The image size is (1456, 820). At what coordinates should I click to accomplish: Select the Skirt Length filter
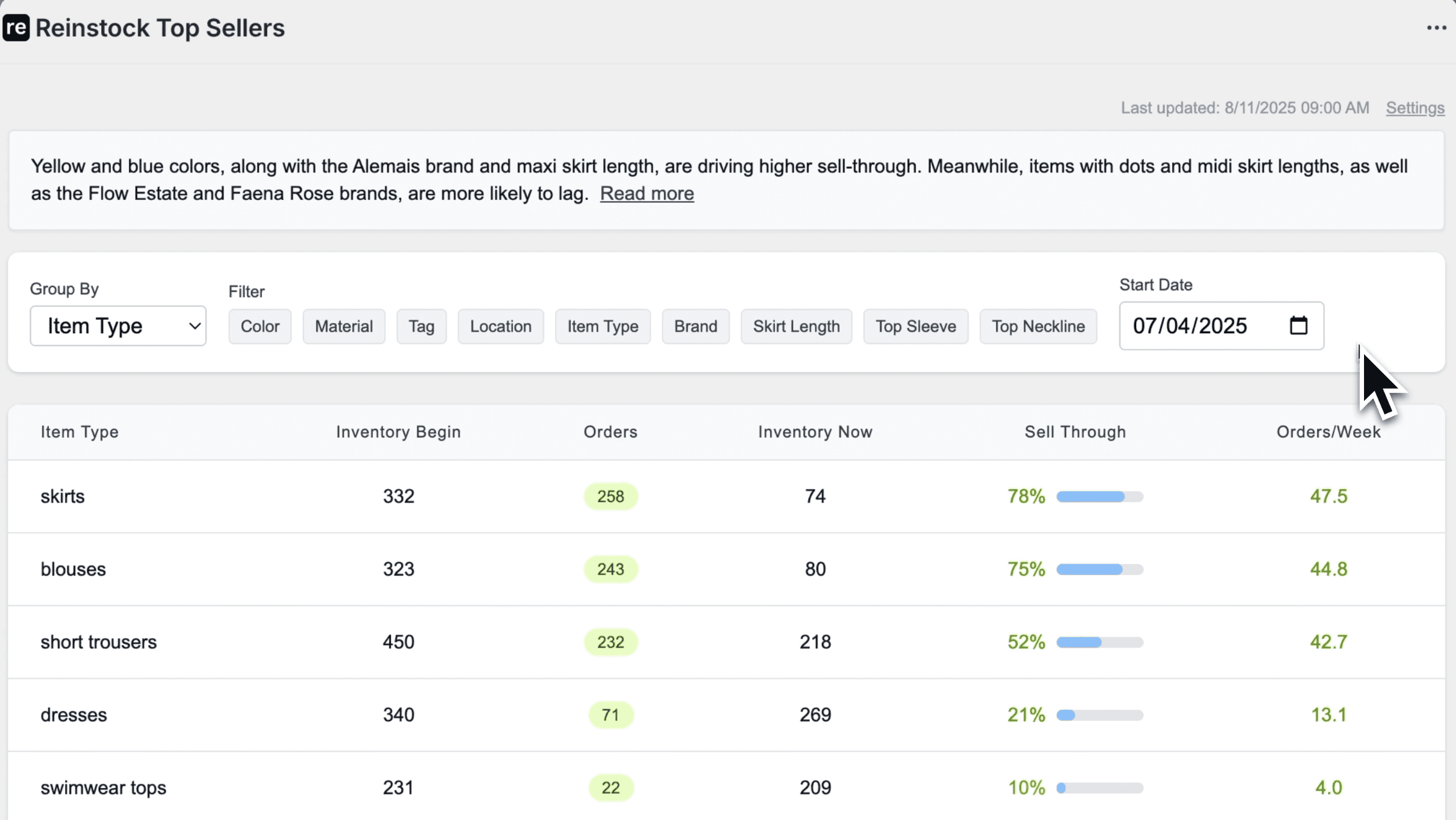(796, 327)
